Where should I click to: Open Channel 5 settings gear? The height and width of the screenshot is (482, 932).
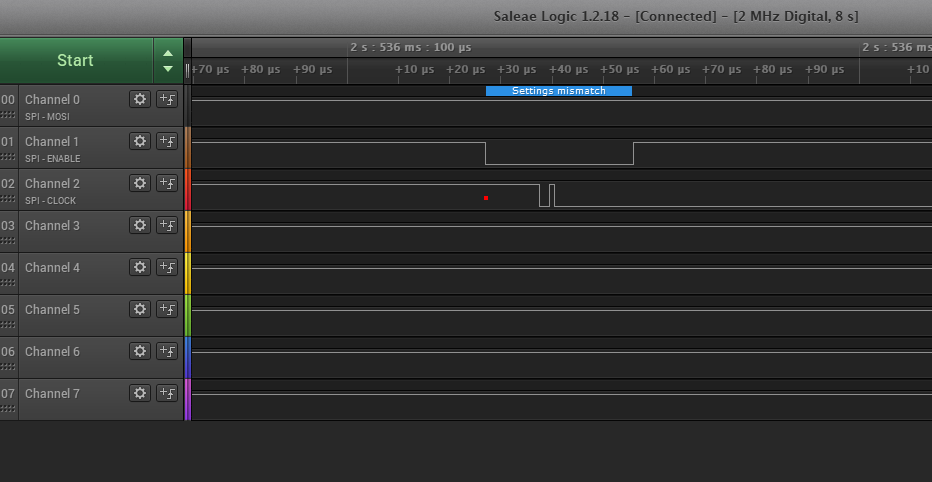pyautogui.click(x=140, y=309)
